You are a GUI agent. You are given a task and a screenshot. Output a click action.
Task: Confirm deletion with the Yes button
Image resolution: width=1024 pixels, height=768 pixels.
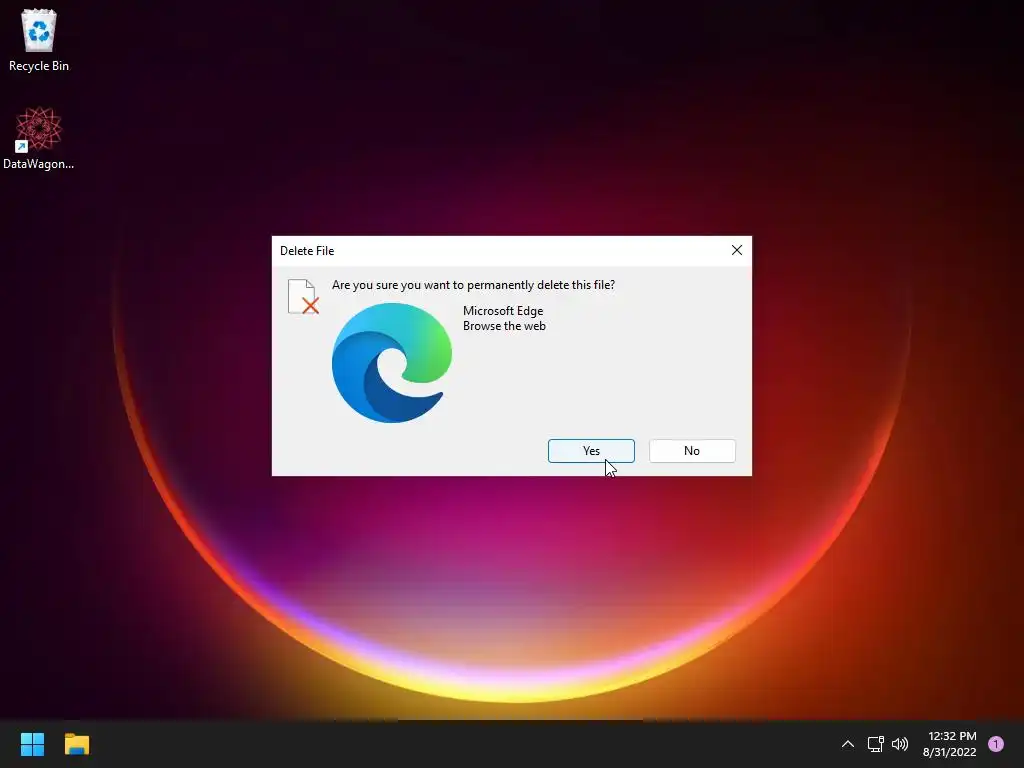(x=591, y=451)
